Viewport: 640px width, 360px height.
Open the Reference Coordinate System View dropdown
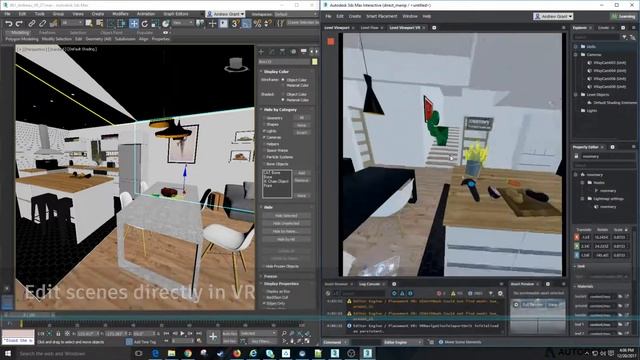182,23
